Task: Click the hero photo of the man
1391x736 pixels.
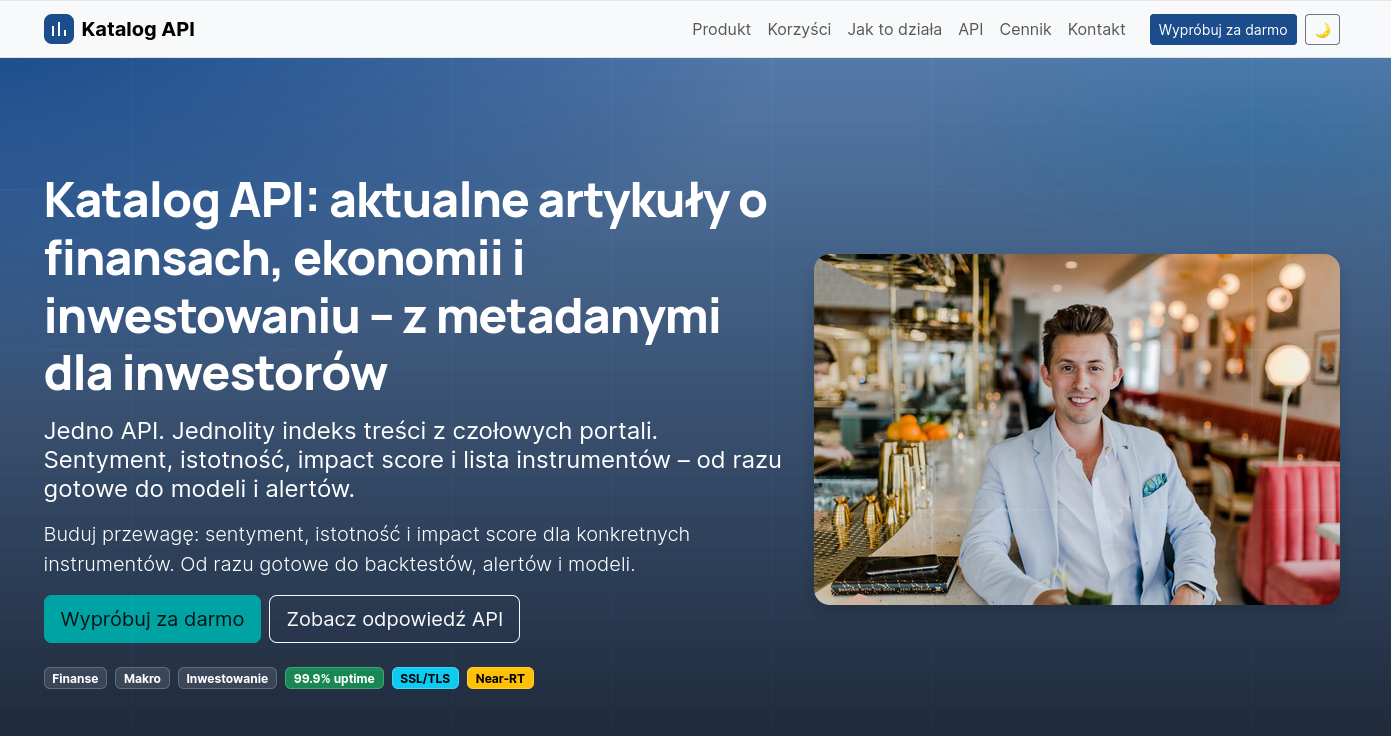Action: pyautogui.click(x=1077, y=428)
